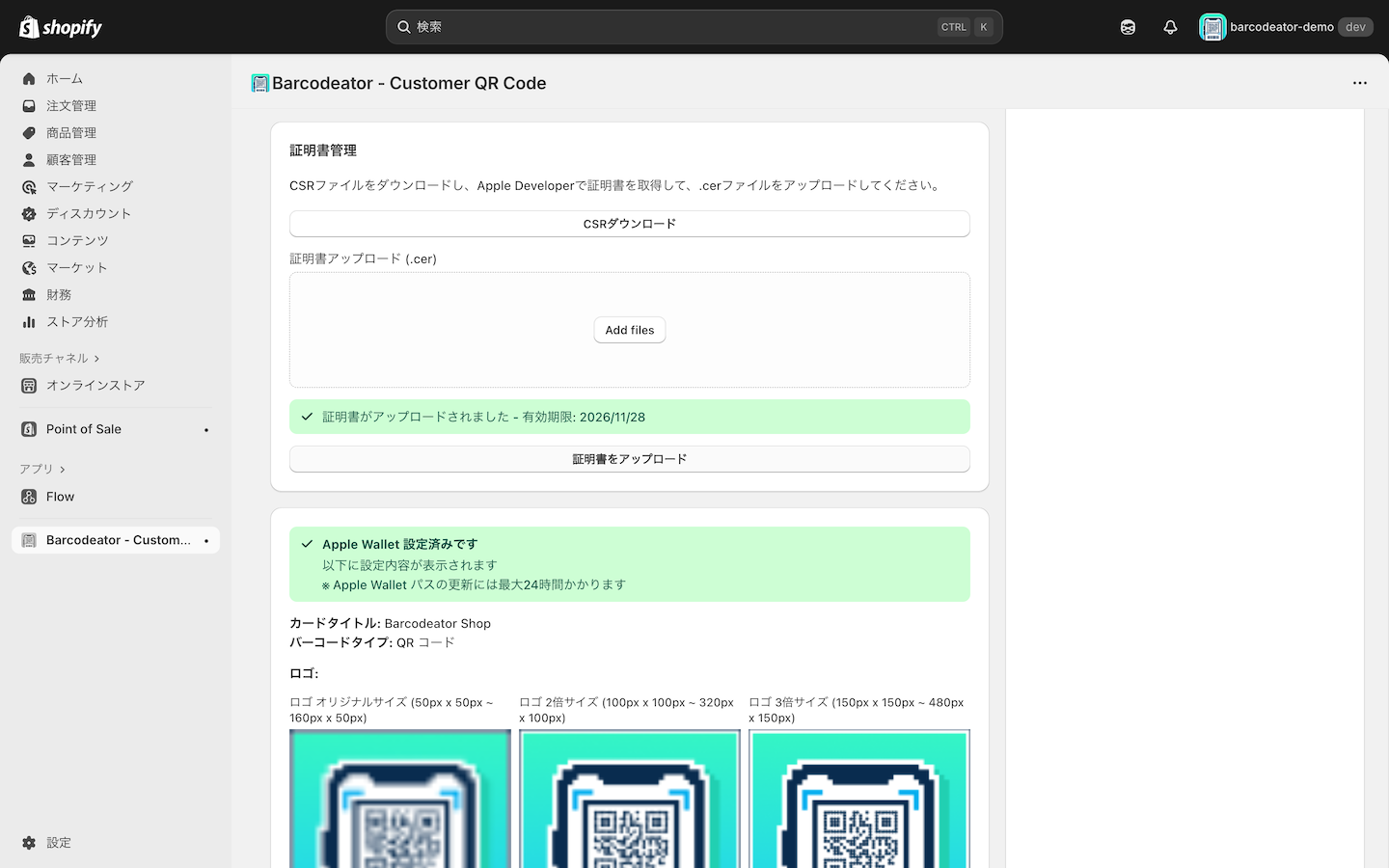Open the 設定 settings gear
1389x868 pixels.
pyautogui.click(x=28, y=842)
